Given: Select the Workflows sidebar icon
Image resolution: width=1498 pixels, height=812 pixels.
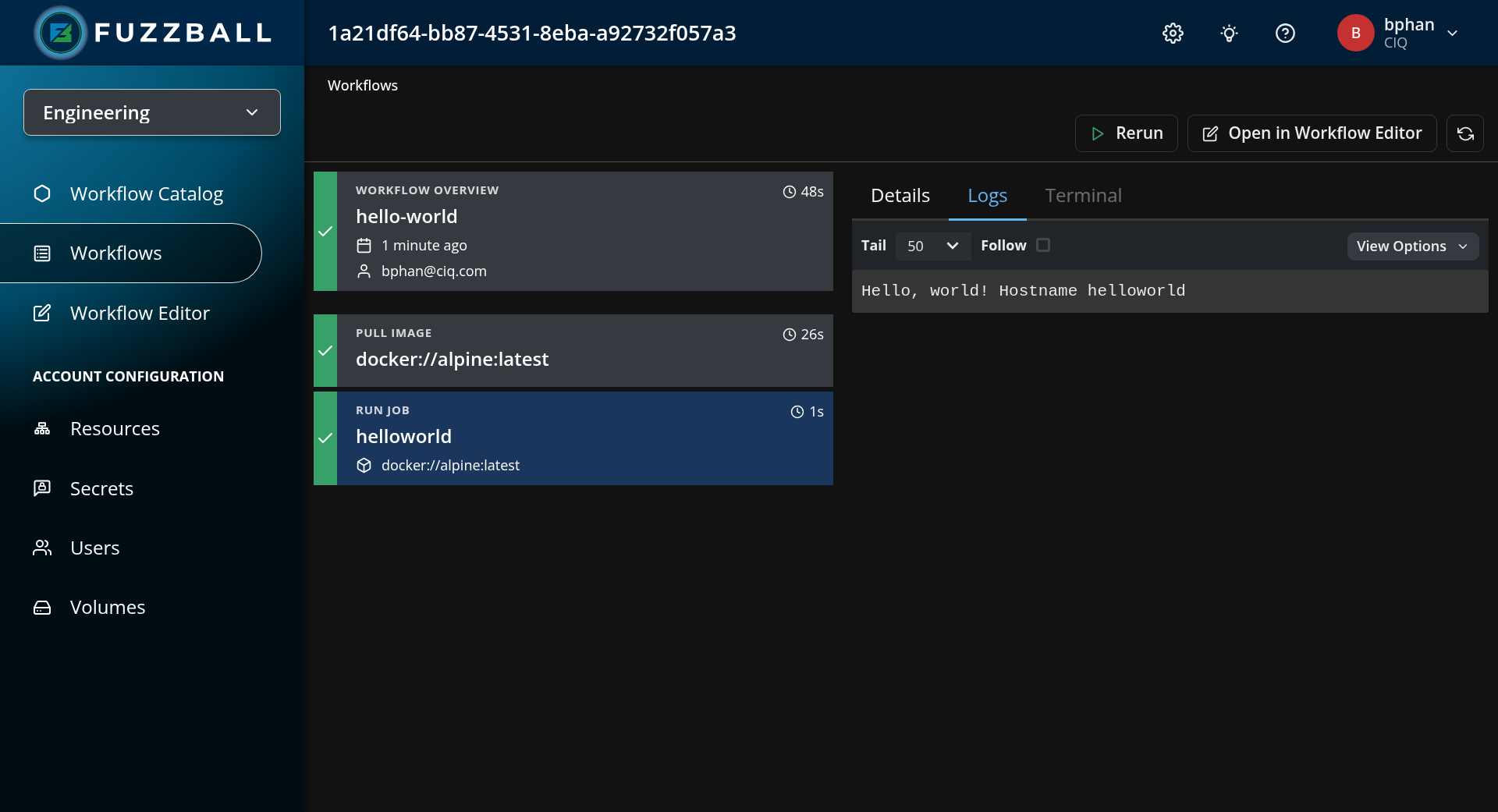Looking at the screenshot, I should tap(41, 253).
